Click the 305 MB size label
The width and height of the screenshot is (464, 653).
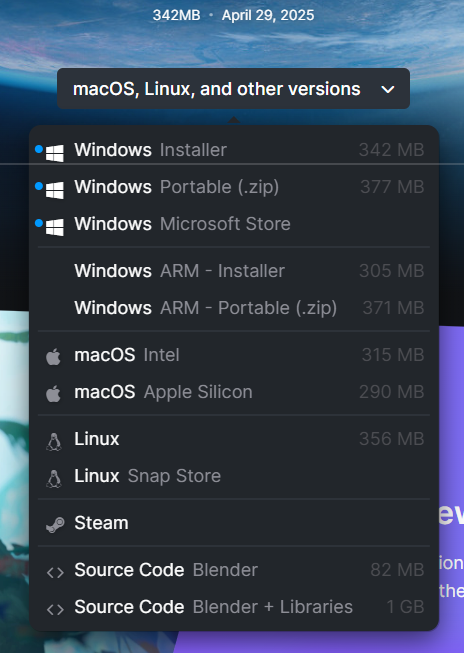392,271
